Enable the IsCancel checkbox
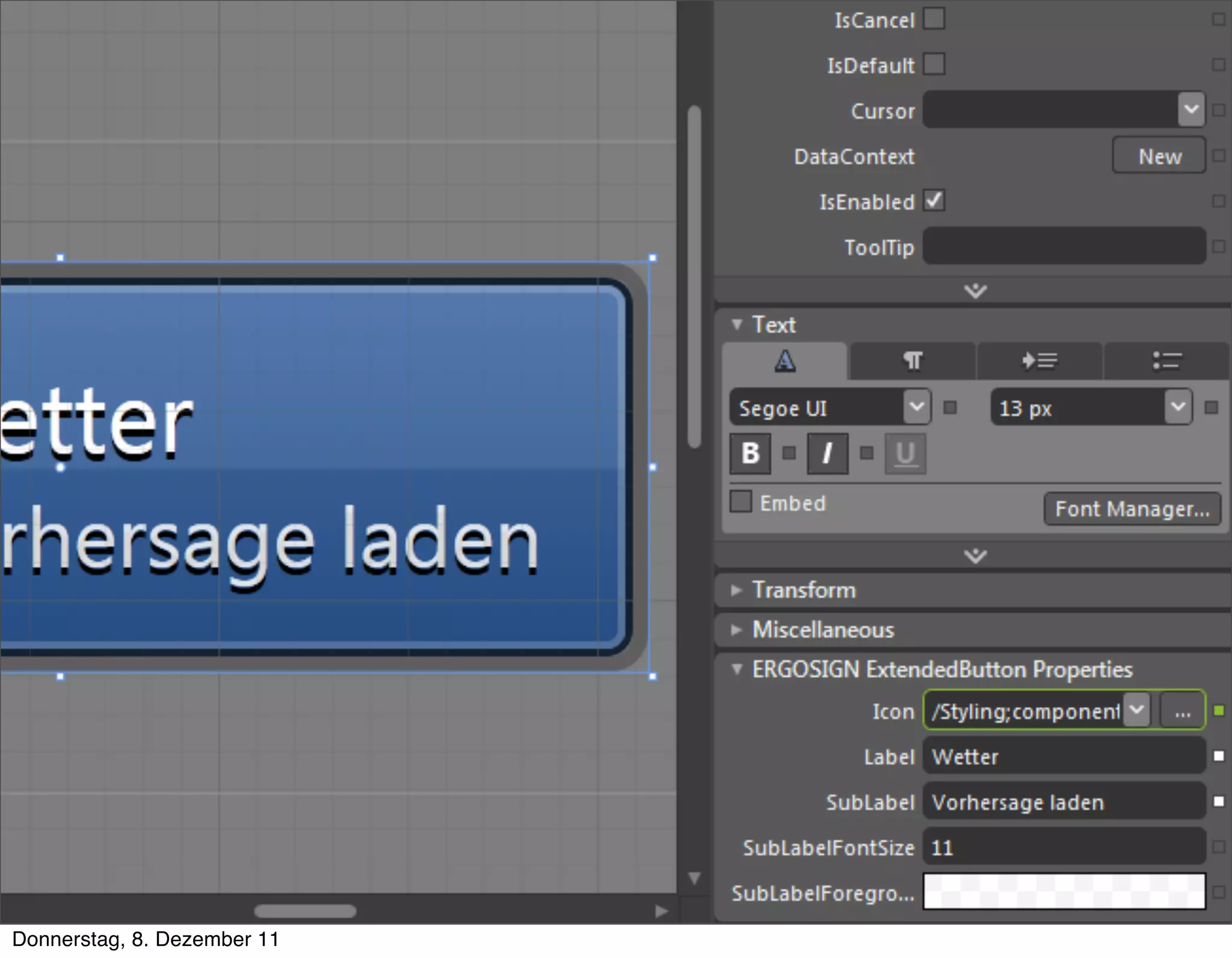1232x958 pixels. point(934,19)
